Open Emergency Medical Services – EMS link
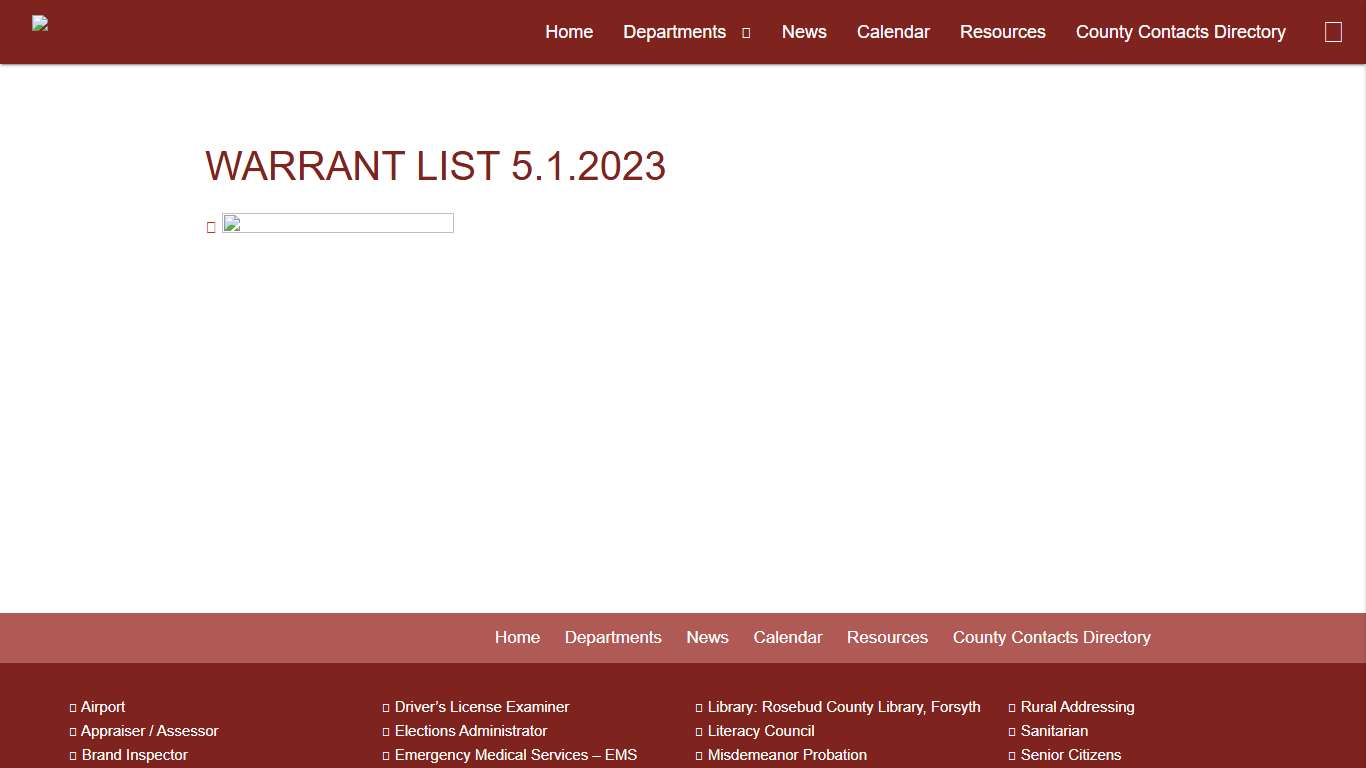Image resolution: width=1366 pixels, height=768 pixels. pyautogui.click(x=516, y=755)
